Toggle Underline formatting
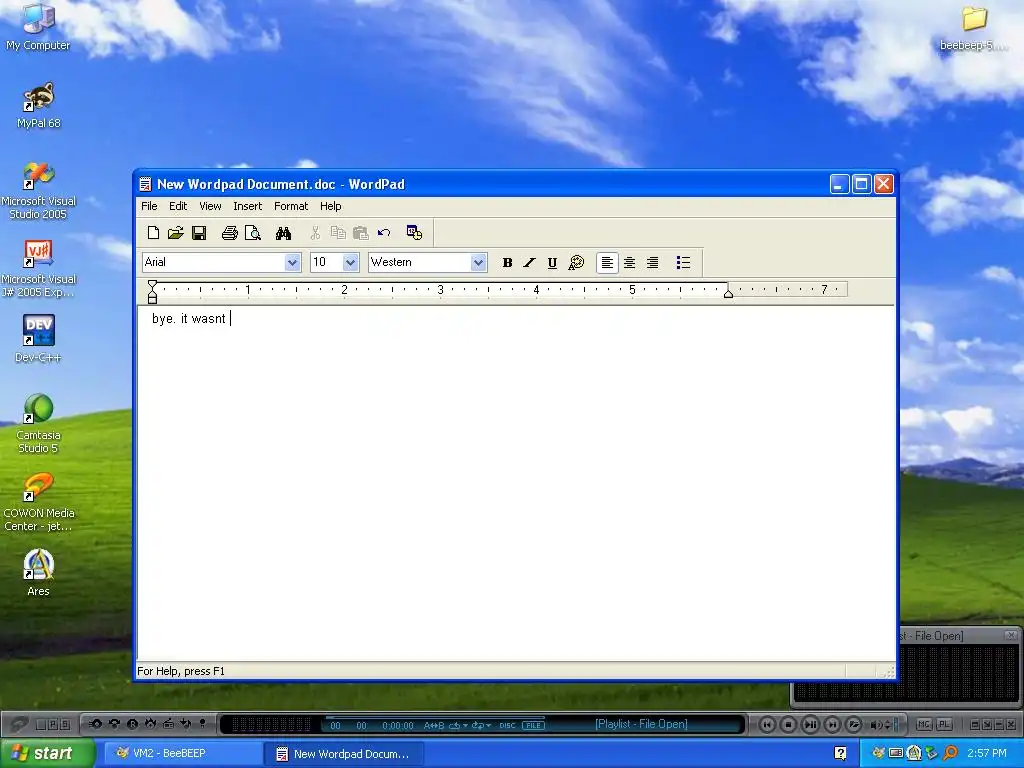The width and height of the screenshot is (1024, 768). tap(552, 263)
